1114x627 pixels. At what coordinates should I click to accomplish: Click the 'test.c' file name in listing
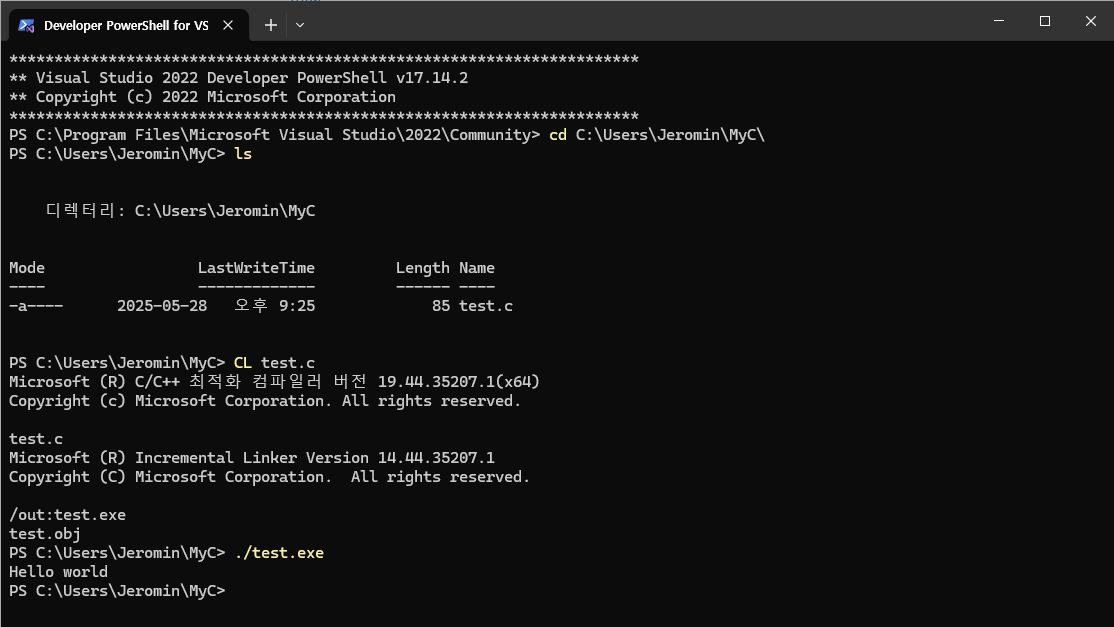486,306
